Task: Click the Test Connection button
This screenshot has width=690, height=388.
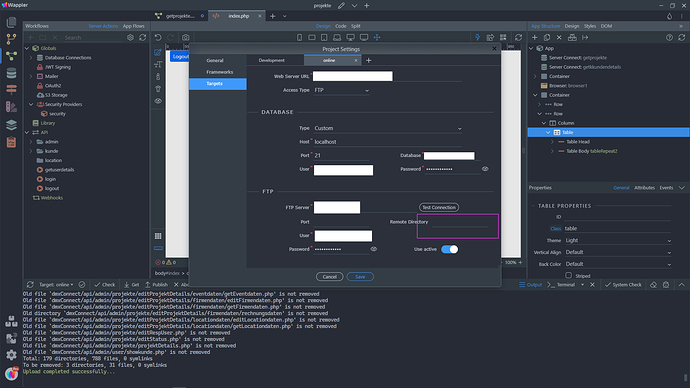Action: click(439, 207)
